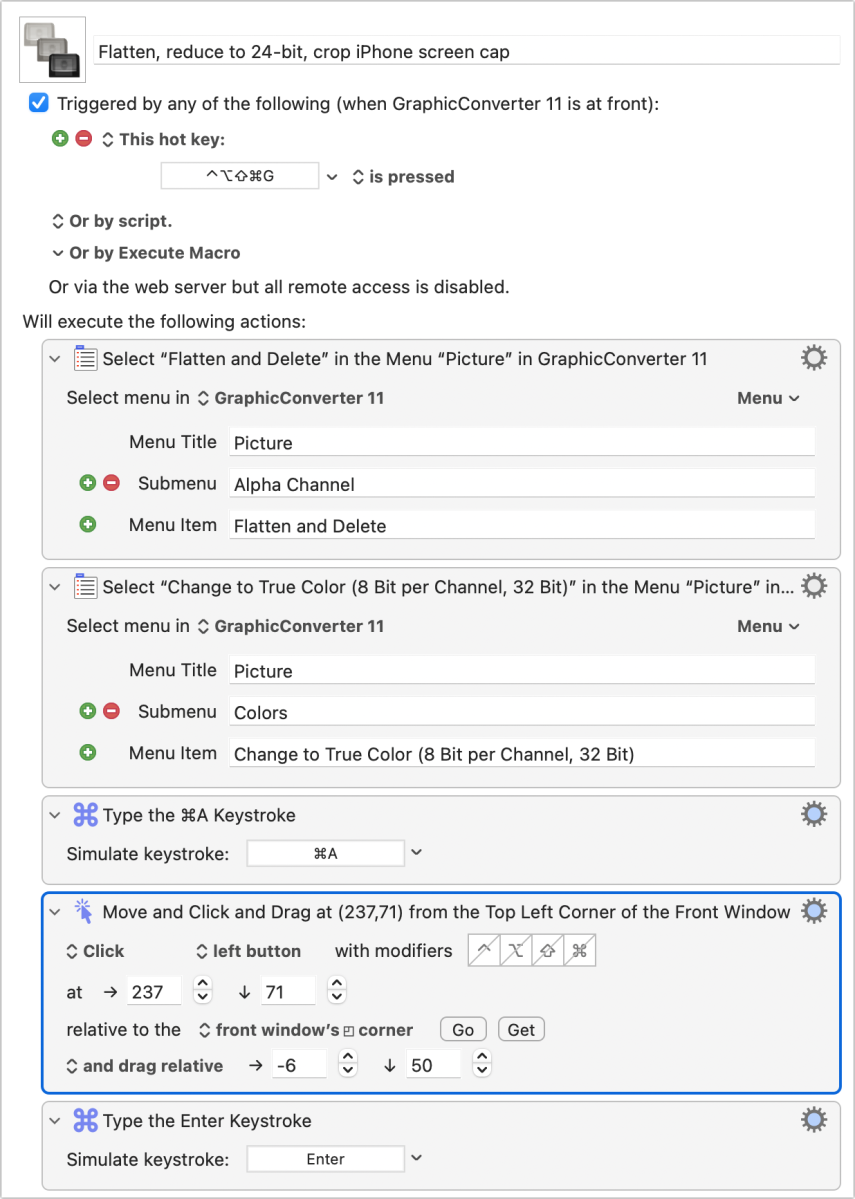Open the Click type popup in the mouse action
Image resolution: width=855 pixels, height=1199 pixels.
pos(96,950)
